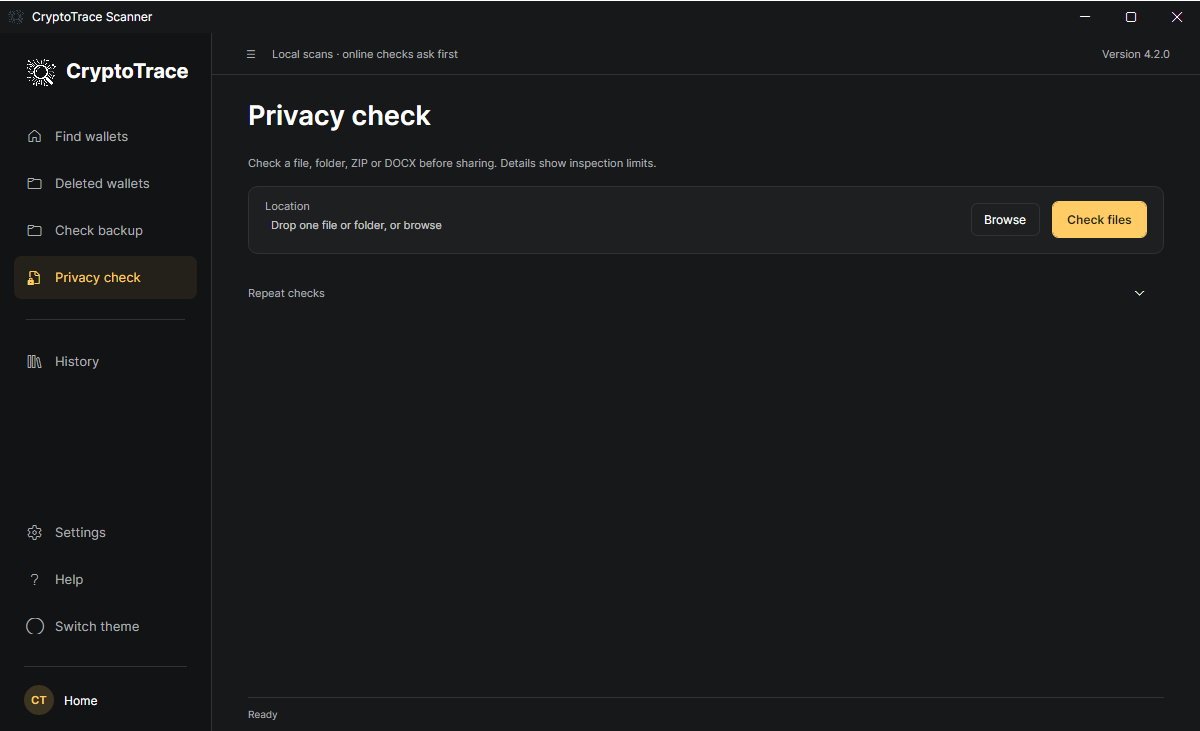Click the Deleted wallets folder icon
Screen dimensions: 1200x731
35,183
